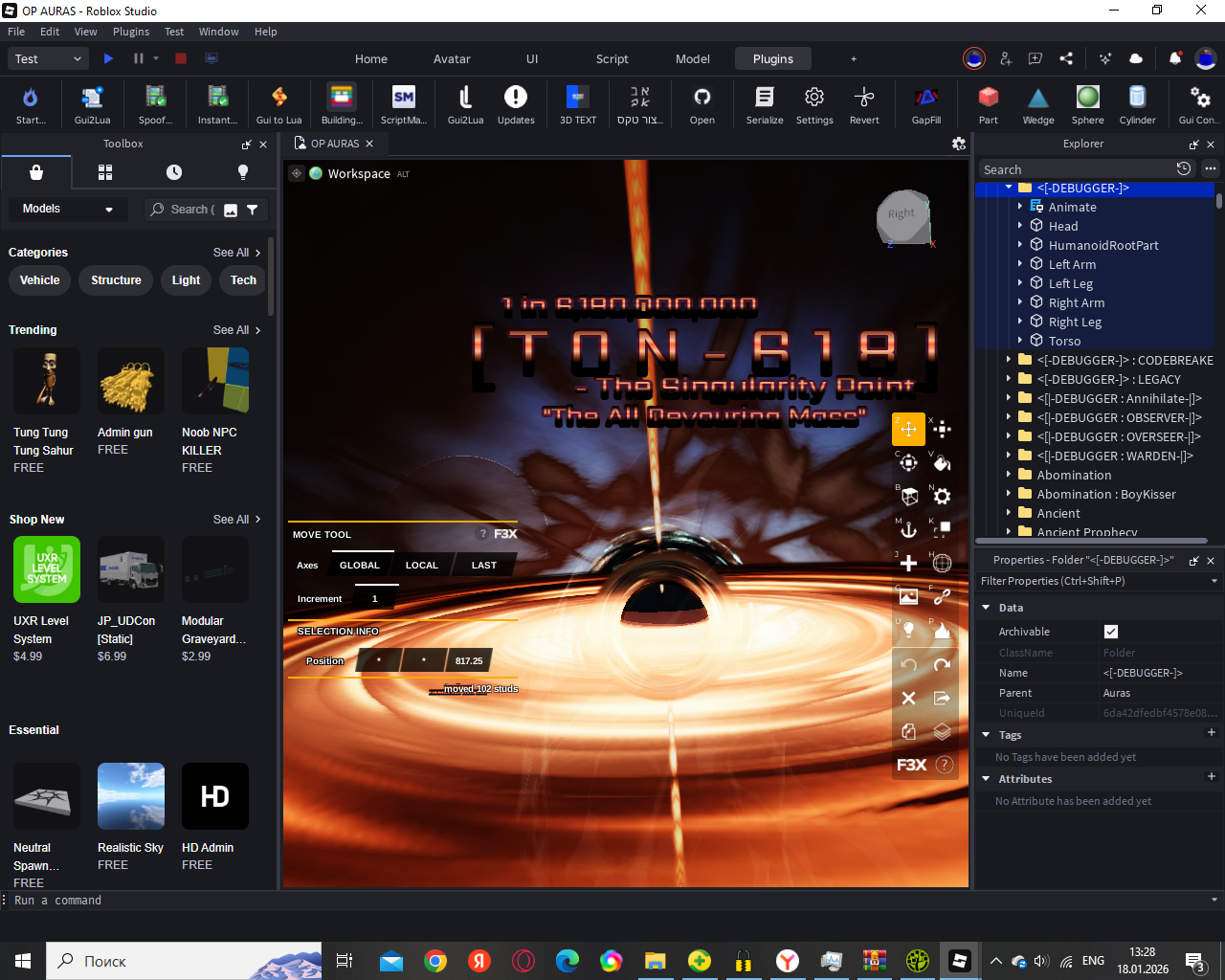Select the F3X anchor tool
Screen dimensions: 1225x980
(x=908, y=529)
